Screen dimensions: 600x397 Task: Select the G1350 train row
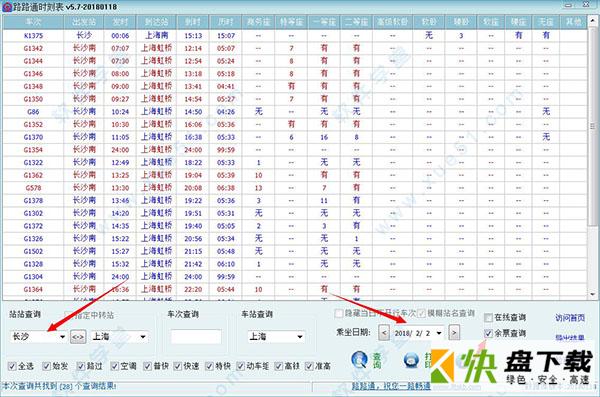point(295,99)
